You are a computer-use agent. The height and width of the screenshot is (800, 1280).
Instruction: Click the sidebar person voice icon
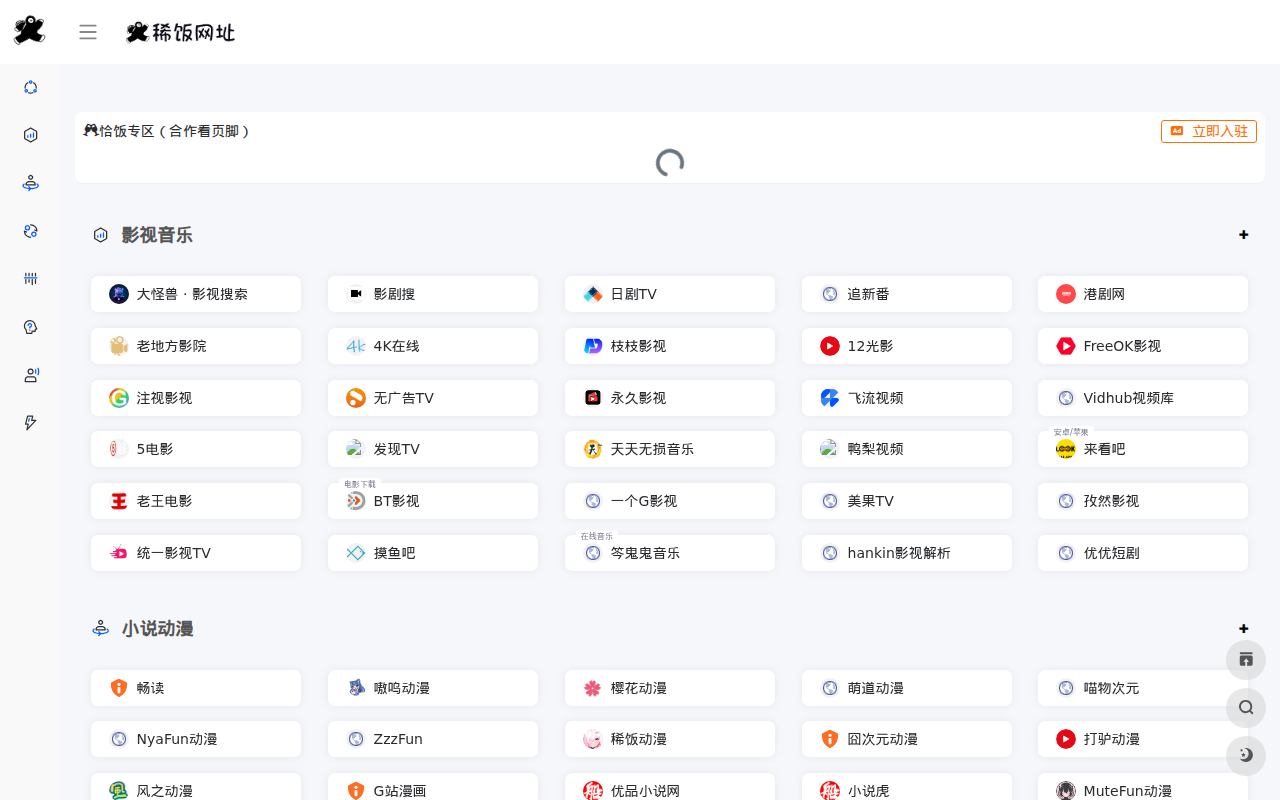tap(30, 375)
